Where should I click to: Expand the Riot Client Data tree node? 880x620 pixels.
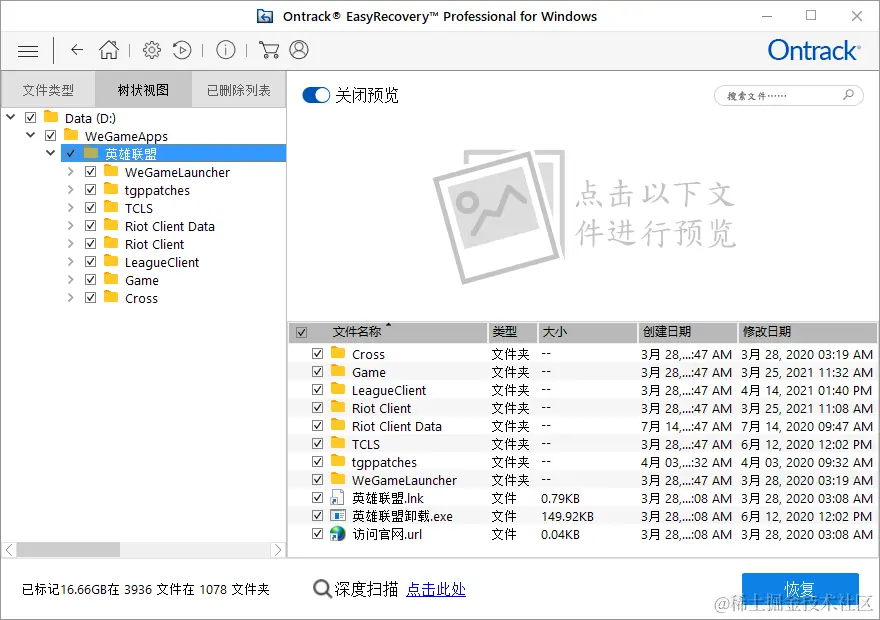(70, 226)
